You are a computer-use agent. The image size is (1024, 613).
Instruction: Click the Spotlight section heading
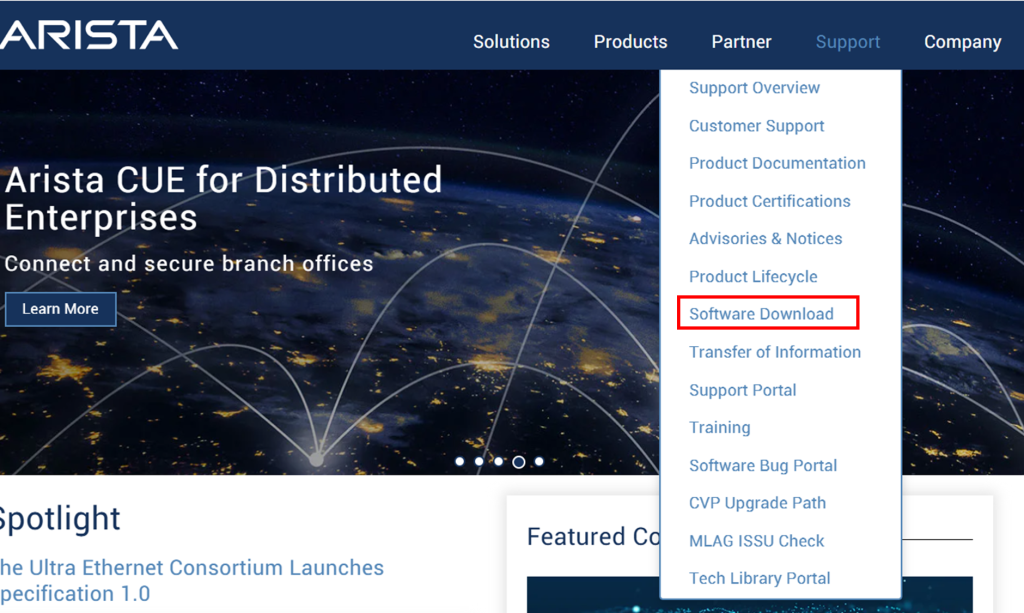coord(60,520)
